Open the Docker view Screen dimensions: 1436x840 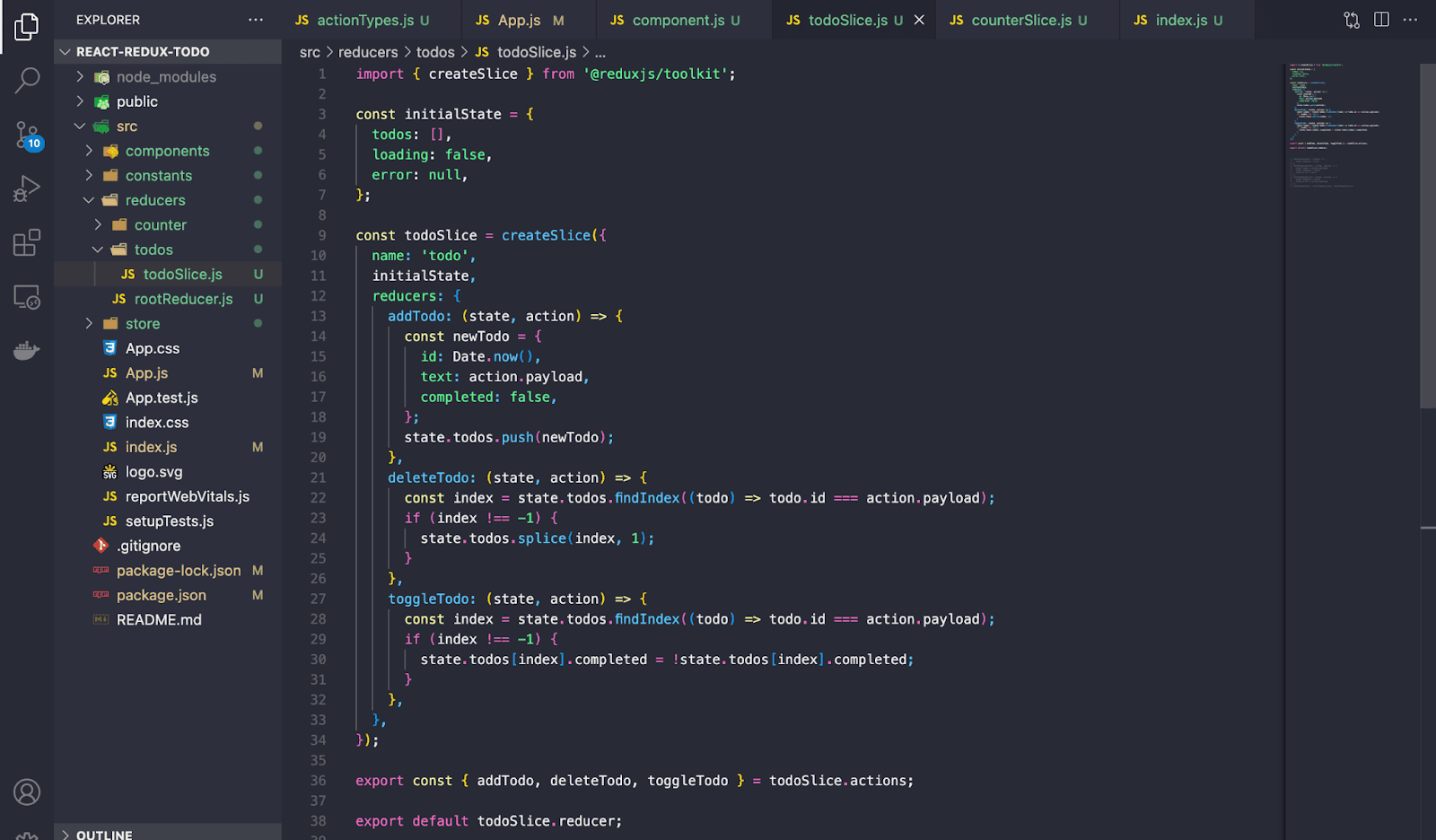[27, 350]
